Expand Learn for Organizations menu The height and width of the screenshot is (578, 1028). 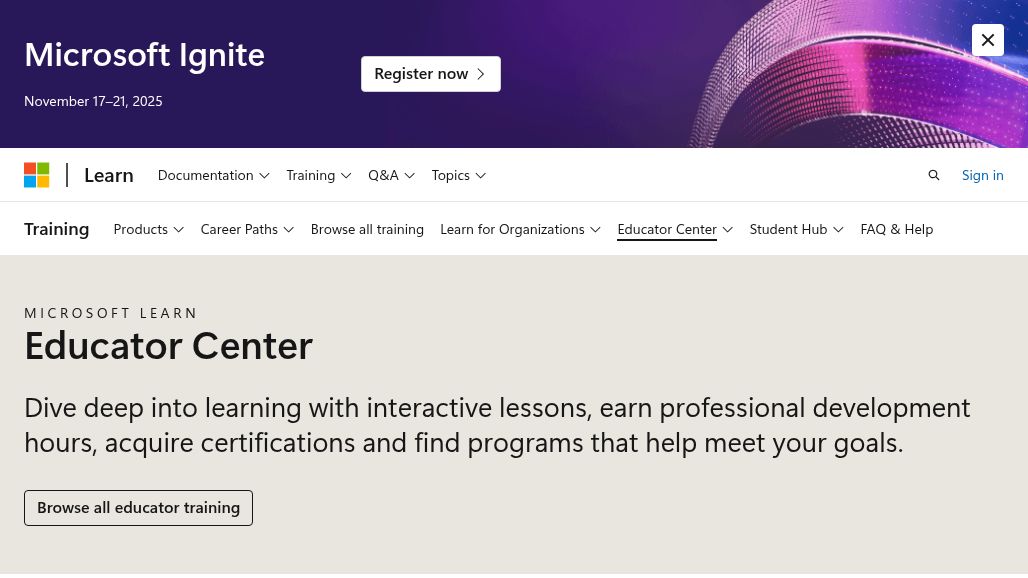click(x=520, y=229)
